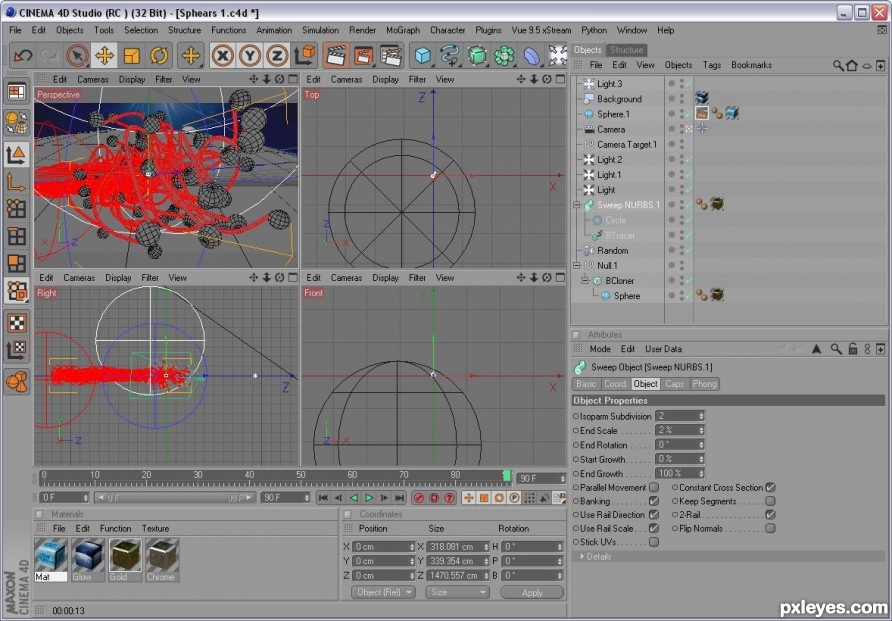The height and width of the screenshot is (621, 892).
Task: Toggle the Use Rail Direction checkbox
Action: tap(654, 515)
